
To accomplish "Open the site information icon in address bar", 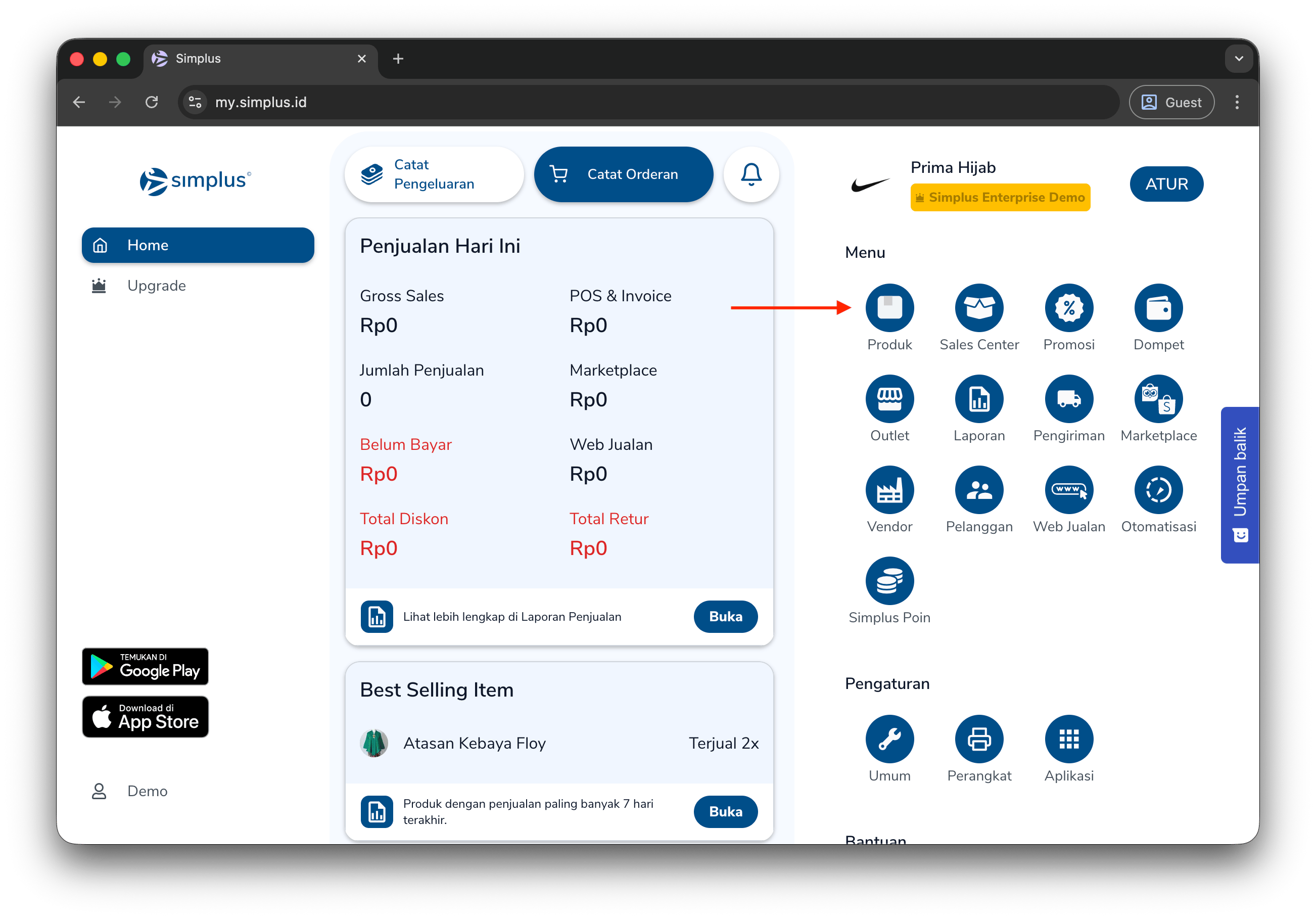I will [x=195, y=103].
